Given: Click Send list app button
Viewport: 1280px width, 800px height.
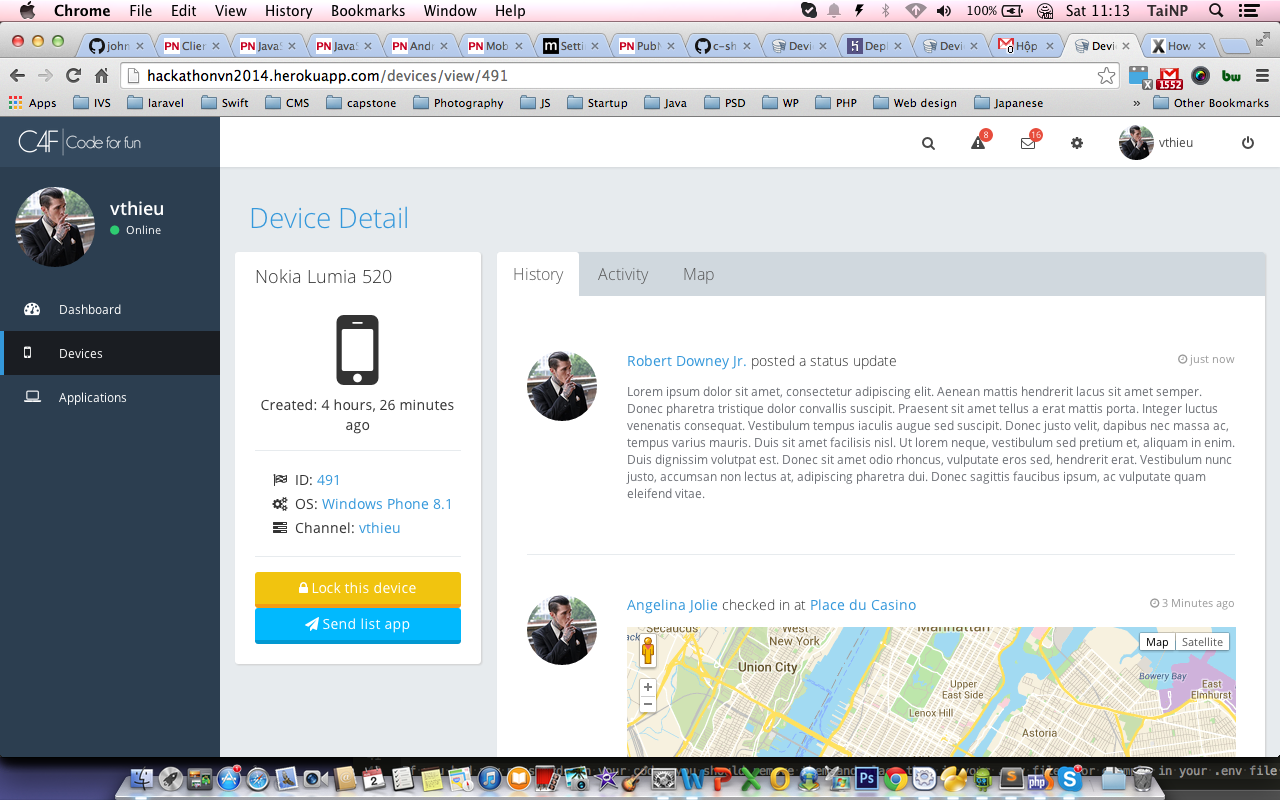Looking at the screenshot, I should click(x=358, y=624).
